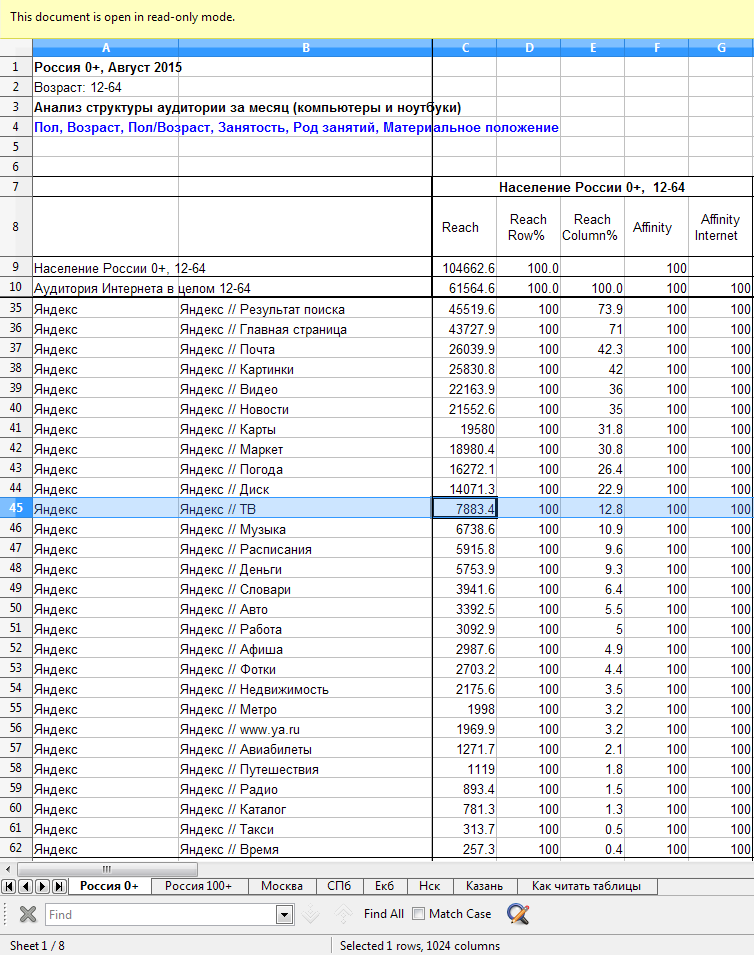Click the selected cell 7883.4
Viewport: 754px width, 955px height.
point(465,509)
